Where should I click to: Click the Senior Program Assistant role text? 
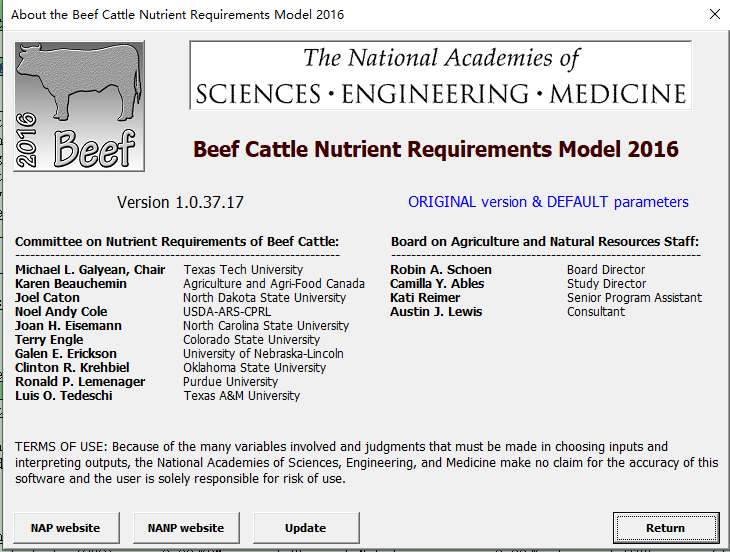pyautogui.click(x=634, y=298)
